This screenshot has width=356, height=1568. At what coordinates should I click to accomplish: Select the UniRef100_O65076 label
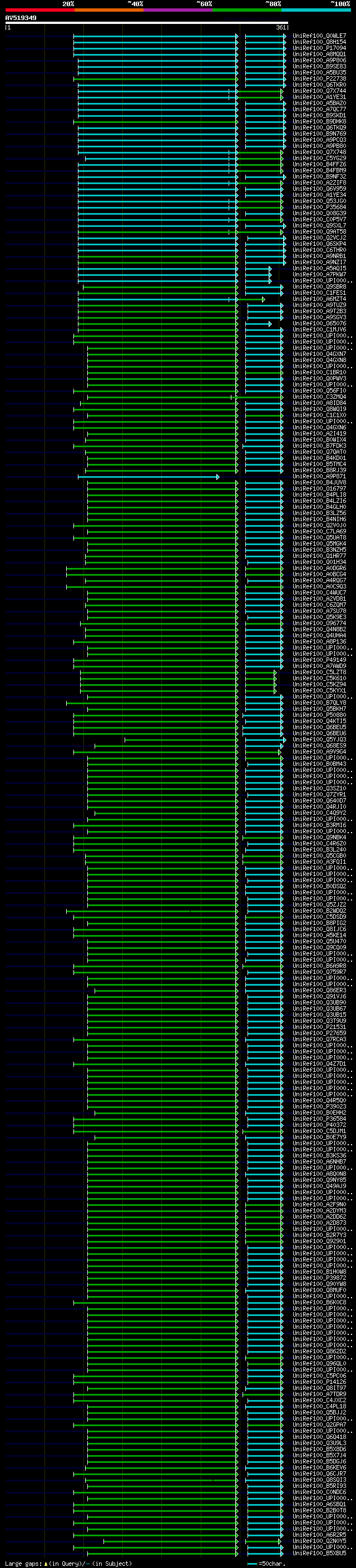(x=319, y=323)
